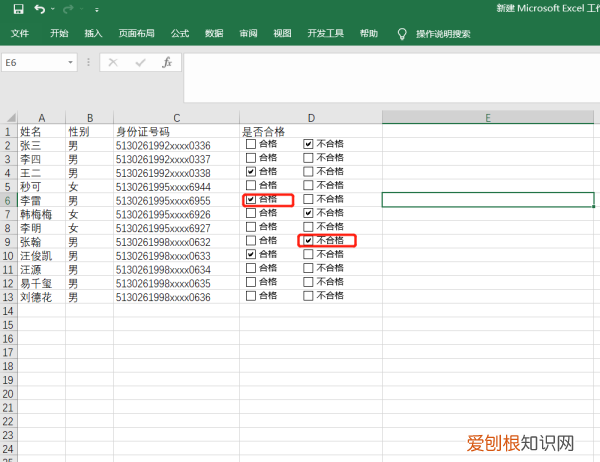Switch to the 帮助 ribbon tab

368,33
